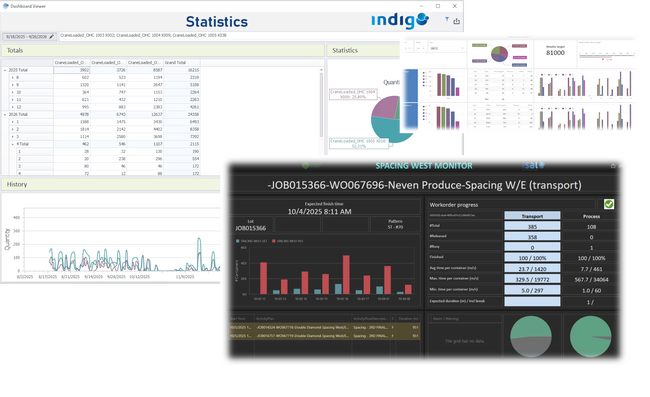Click the pencil edit icon on date range
Screen dimensions: 650x397
[x=52, y=36]
